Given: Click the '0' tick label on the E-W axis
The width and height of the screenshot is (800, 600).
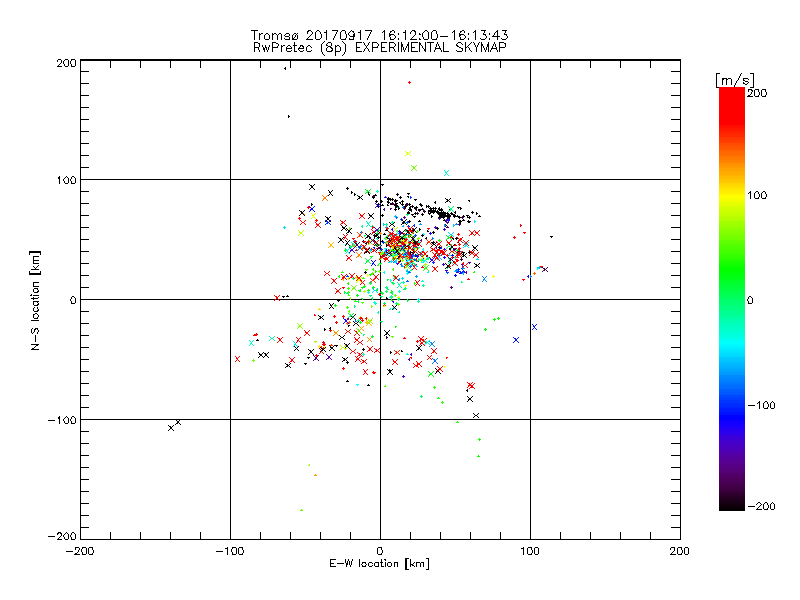Looking at the screenshot, I should pos(380,551).
